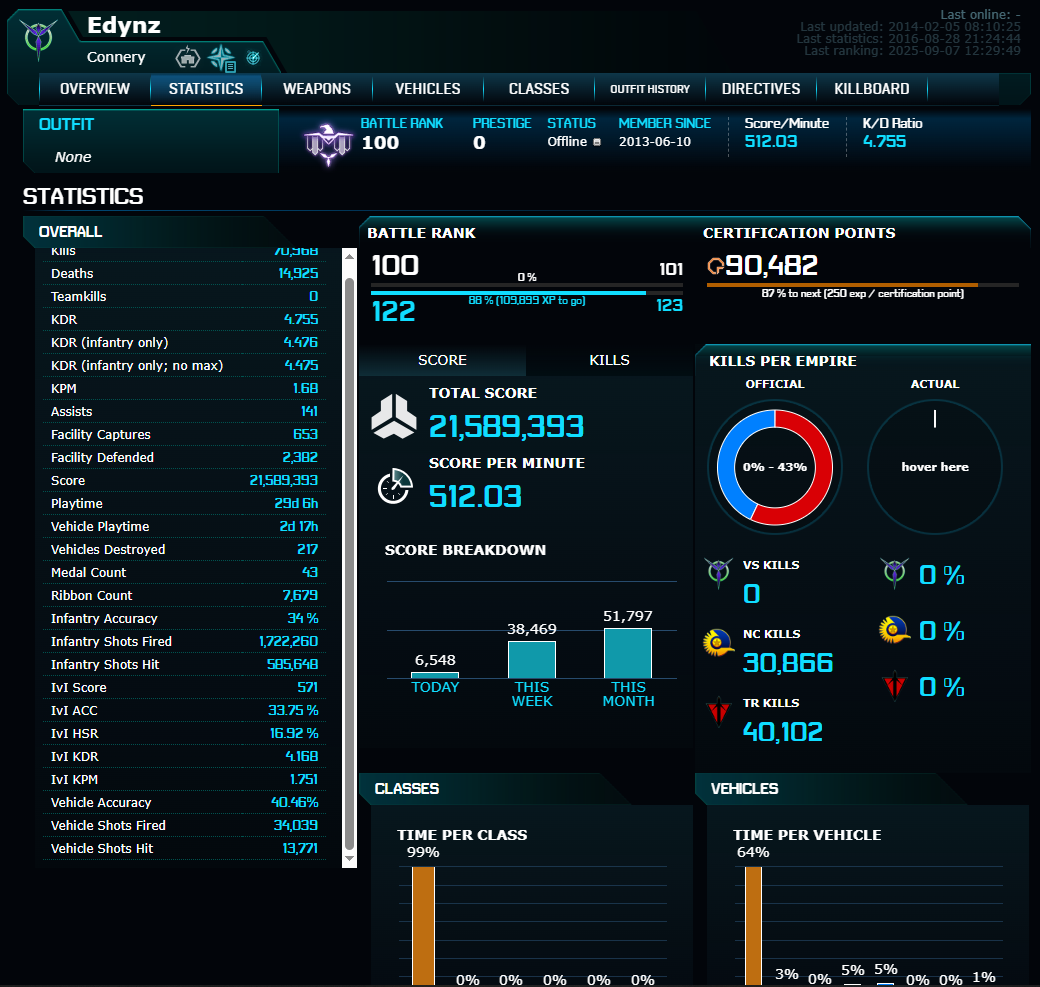This screenshot has width=1040, height=987.
Task: Click the VS Kills faction icon
Action: [718, 573]
